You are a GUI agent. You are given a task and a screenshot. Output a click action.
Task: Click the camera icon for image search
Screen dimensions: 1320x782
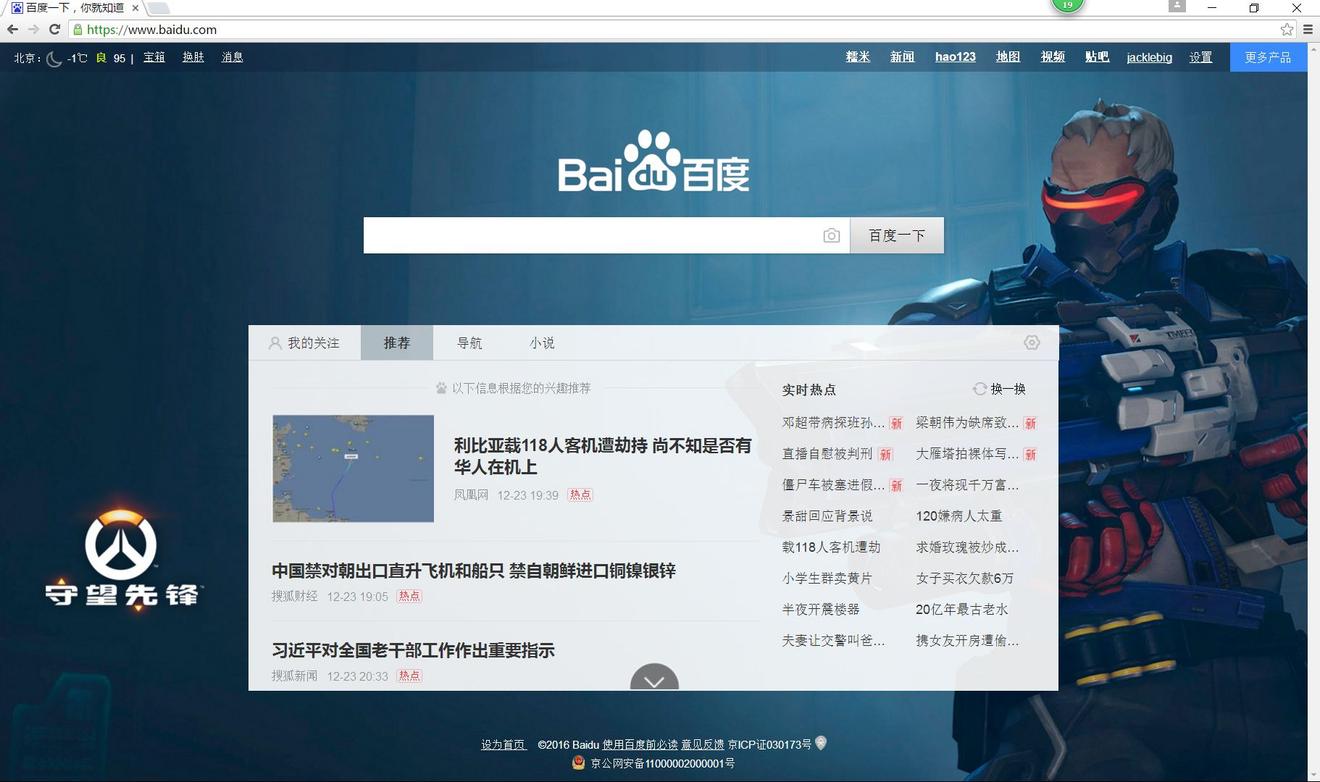click(833, 235)
